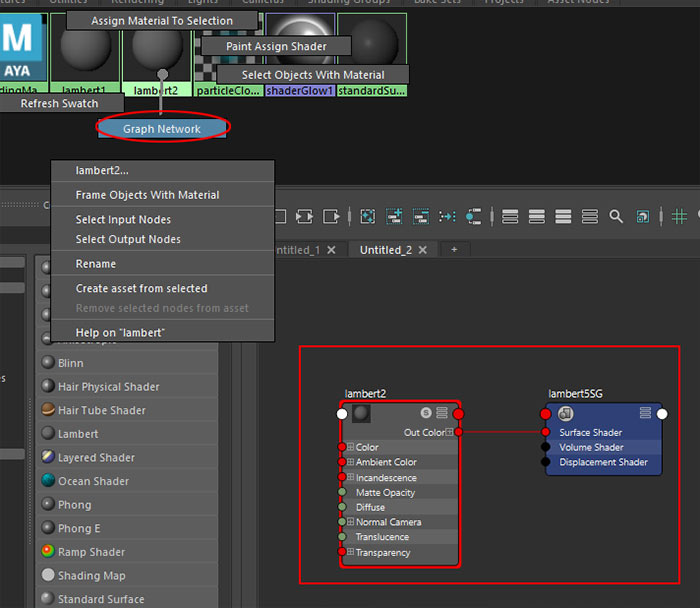700x608 pixels.
Task: Toggle the solo 'S' button on lambert2 node
Action: (426, 413)
